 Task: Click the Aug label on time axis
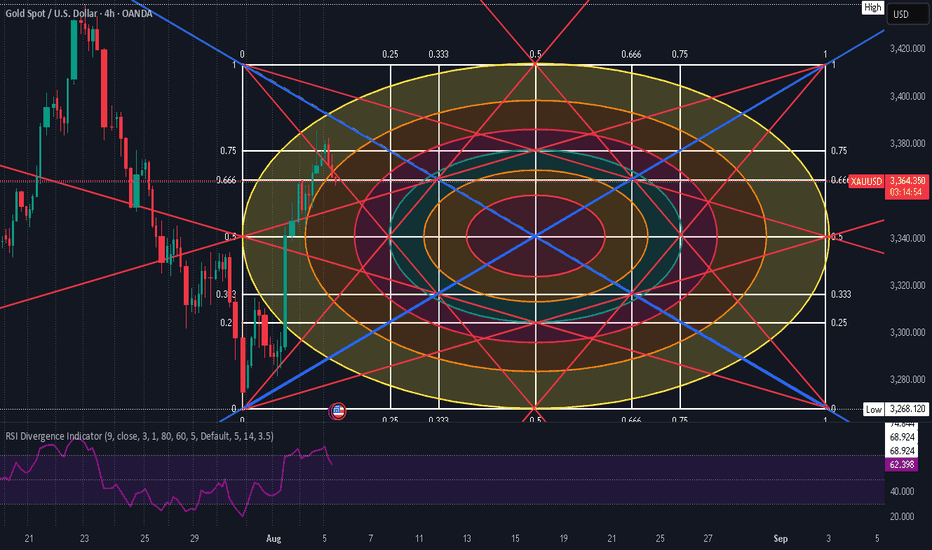click(273, 539)
